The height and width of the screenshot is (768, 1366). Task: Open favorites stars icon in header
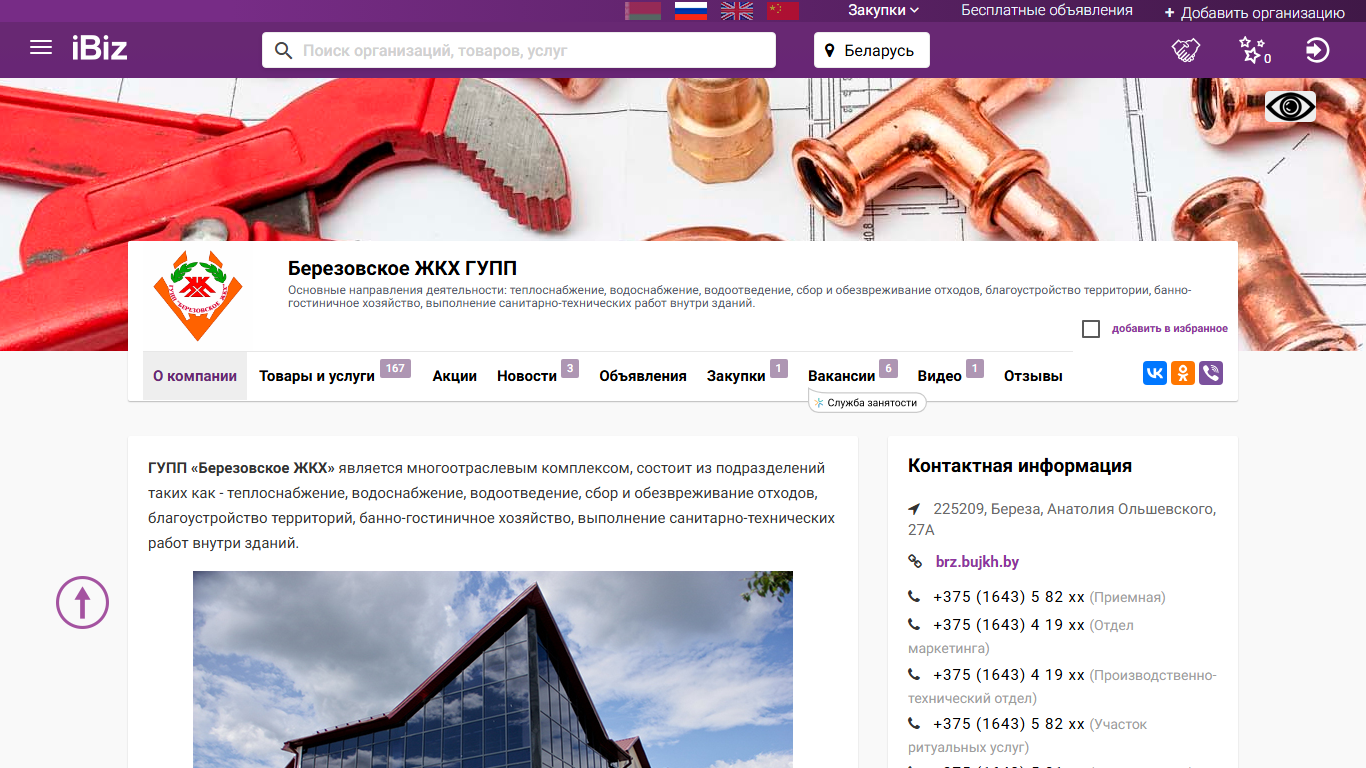1254,50
